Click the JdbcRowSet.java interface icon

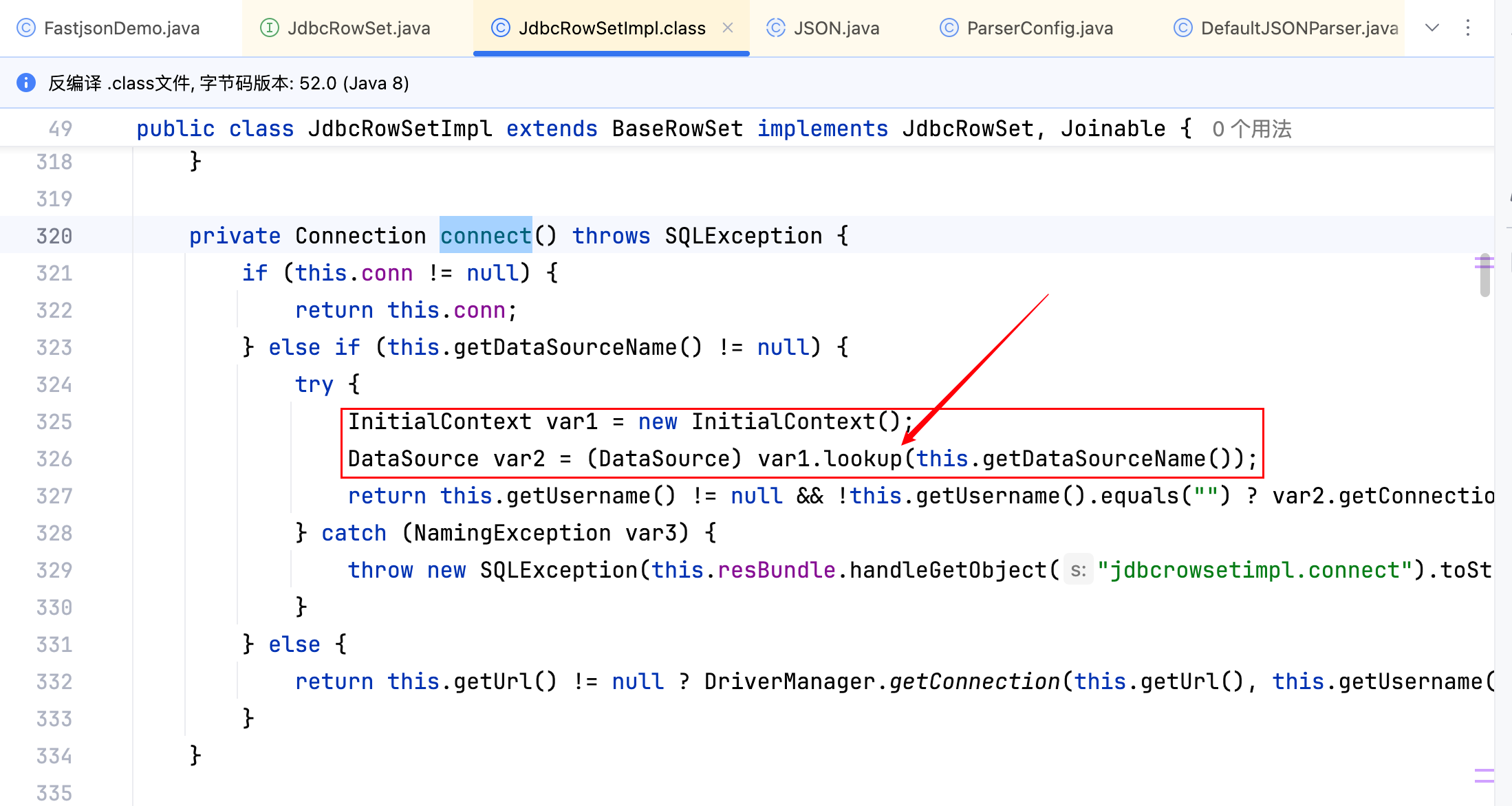[269, 28]
